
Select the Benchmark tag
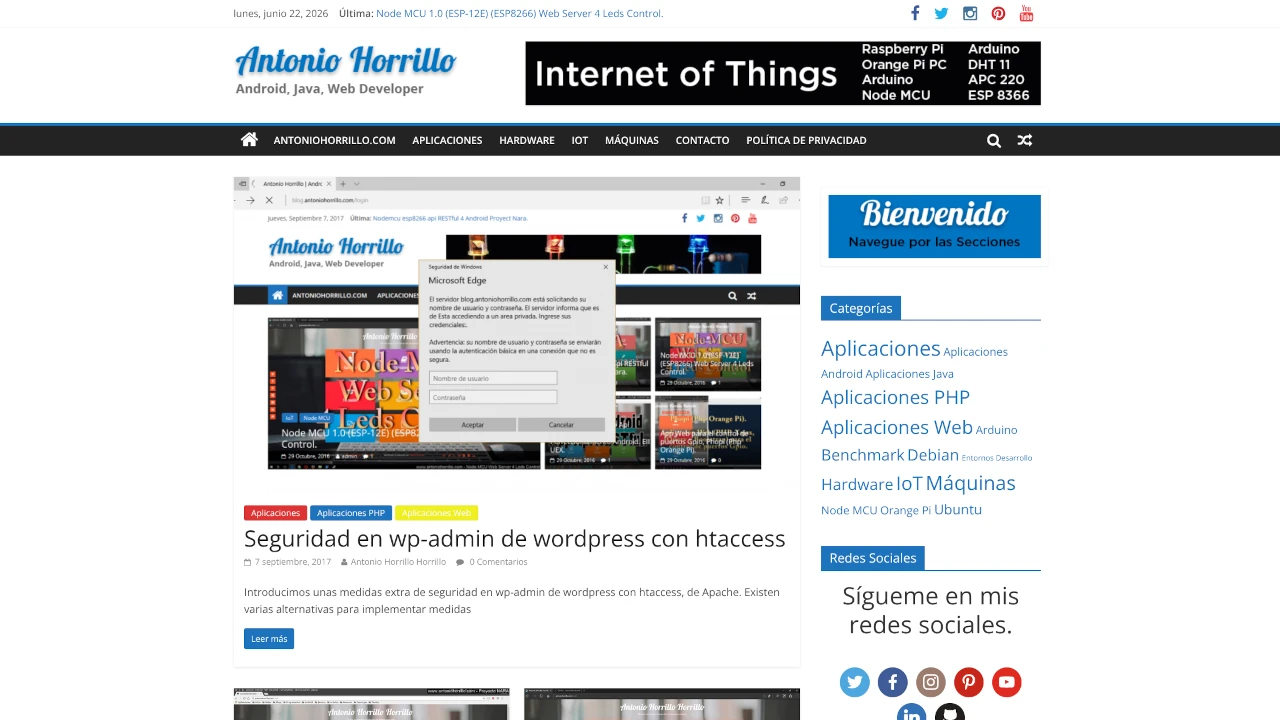[863, 455]
